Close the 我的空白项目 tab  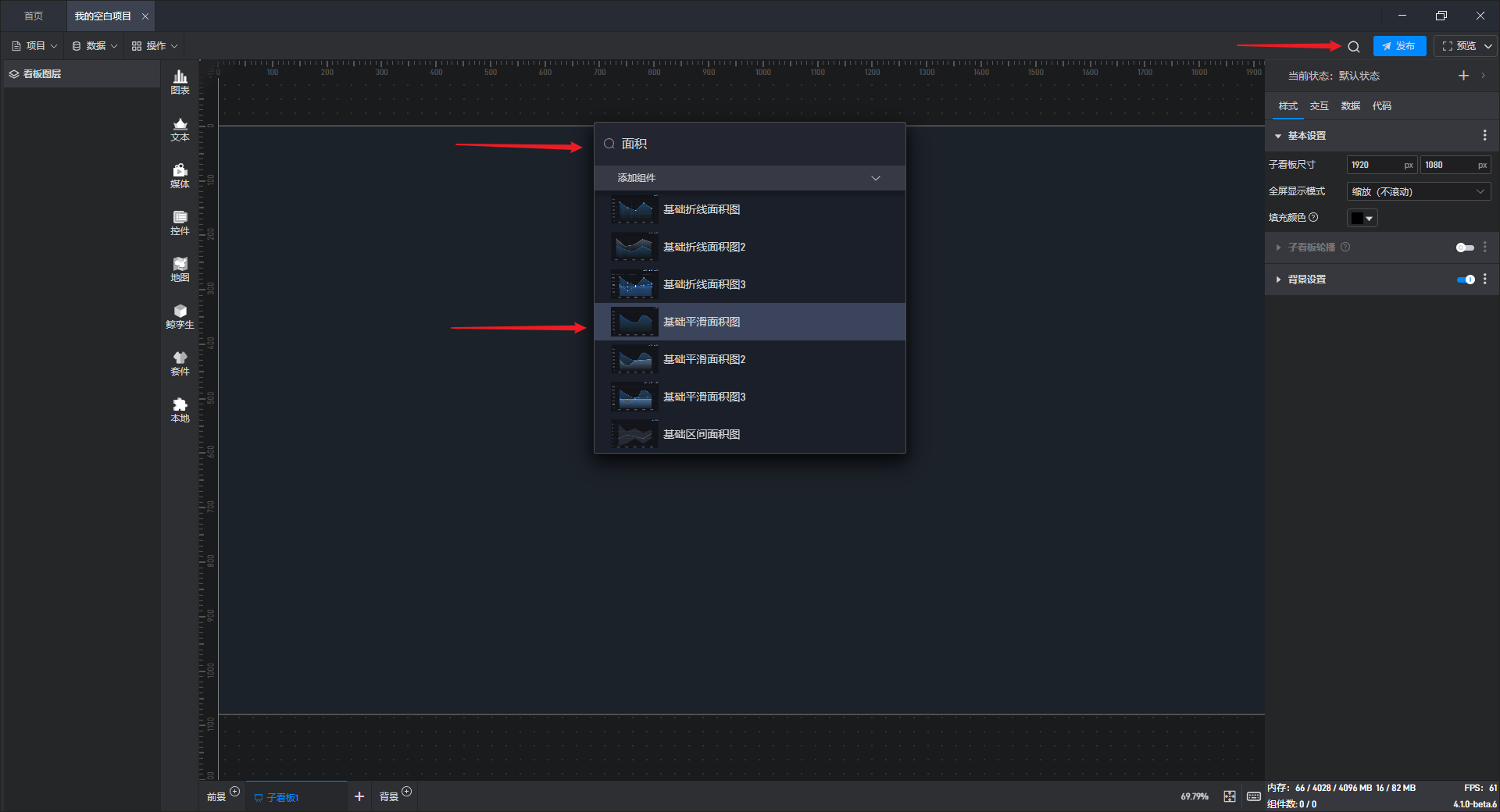(x=145, y=16)
